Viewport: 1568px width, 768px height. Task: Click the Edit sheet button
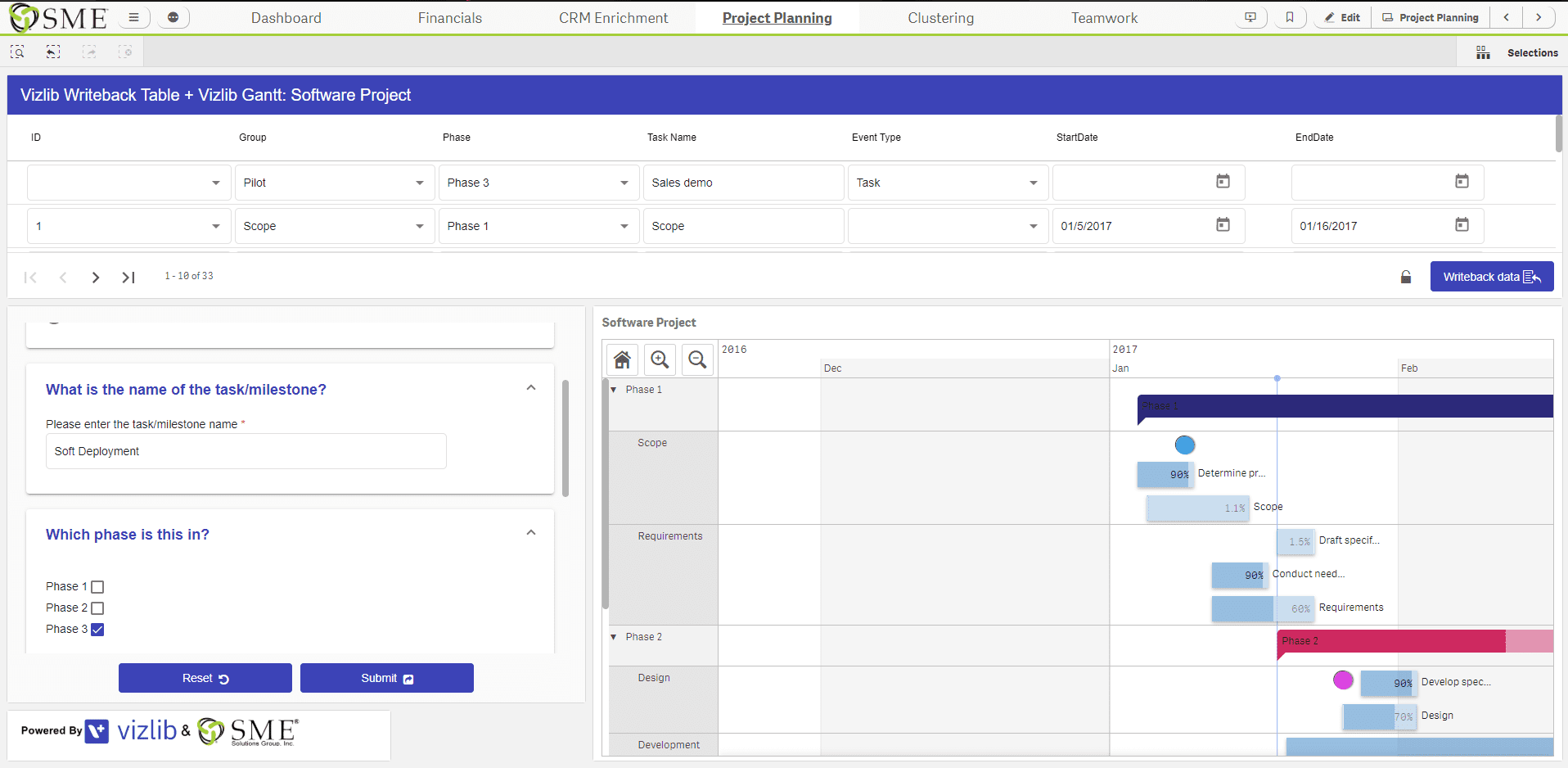pos(1342,17)
